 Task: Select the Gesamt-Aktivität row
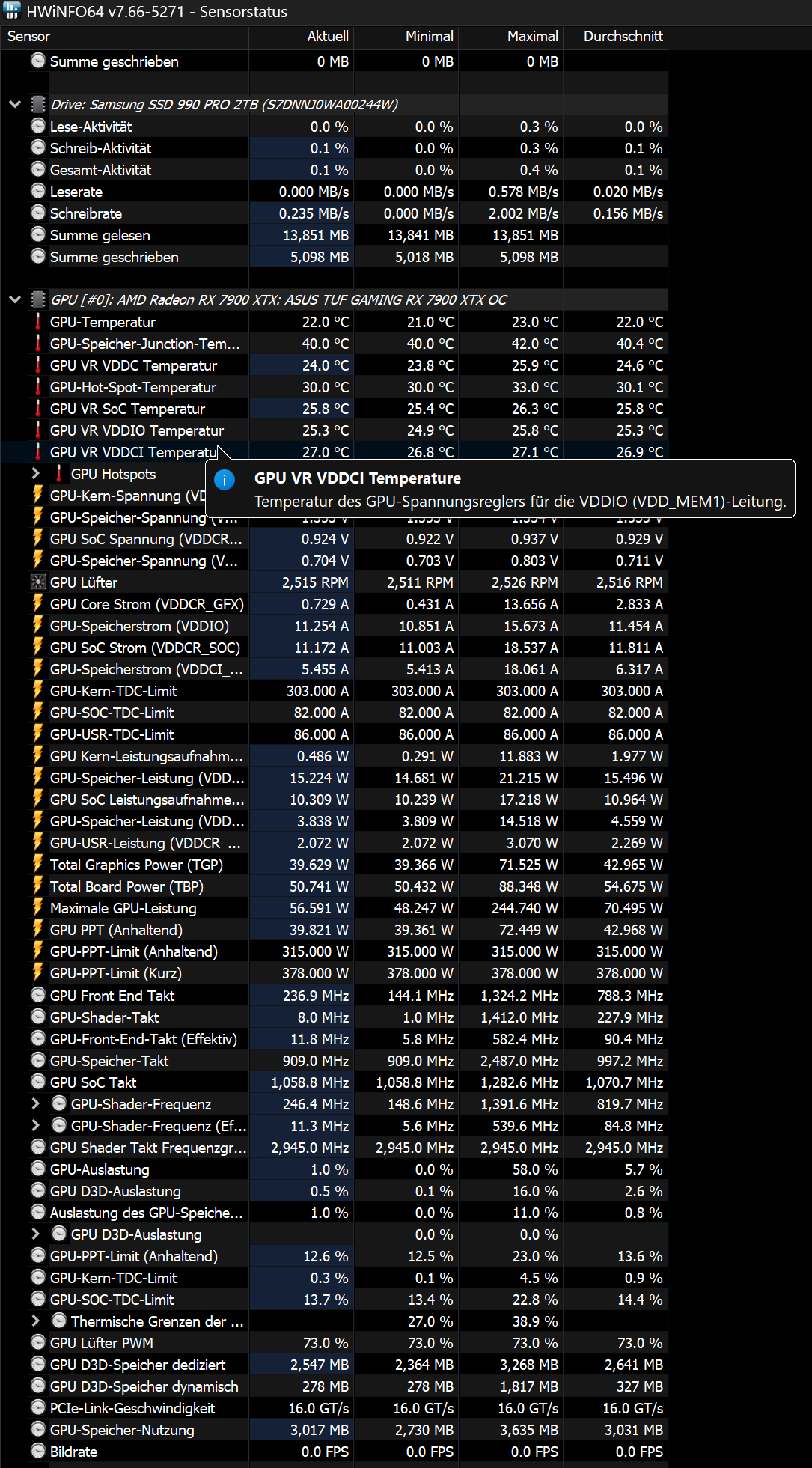point(334,170)
